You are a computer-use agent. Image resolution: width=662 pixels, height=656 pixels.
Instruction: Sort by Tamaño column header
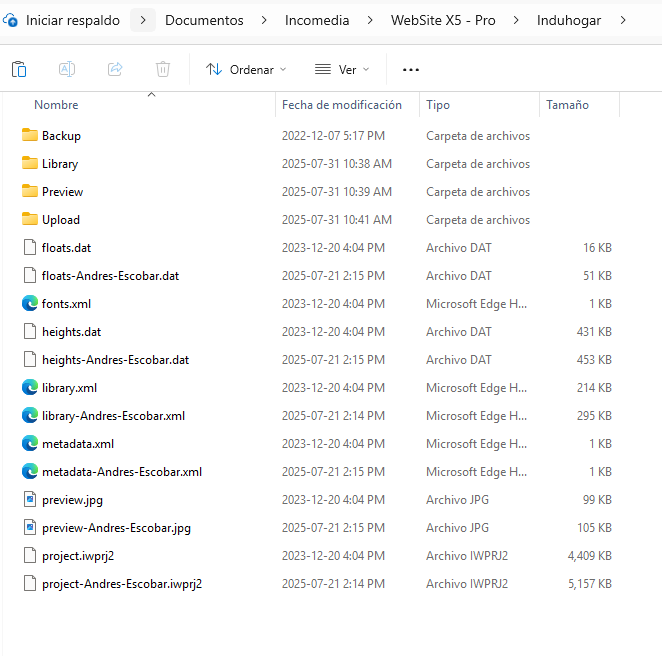567,105
